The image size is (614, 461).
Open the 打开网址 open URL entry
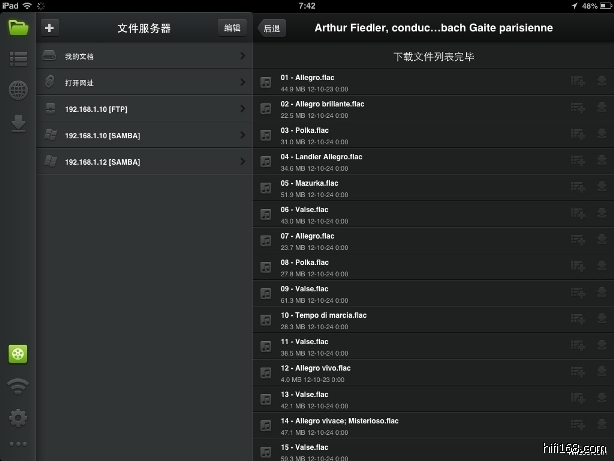pyautogui.click(x=140, y=82)
